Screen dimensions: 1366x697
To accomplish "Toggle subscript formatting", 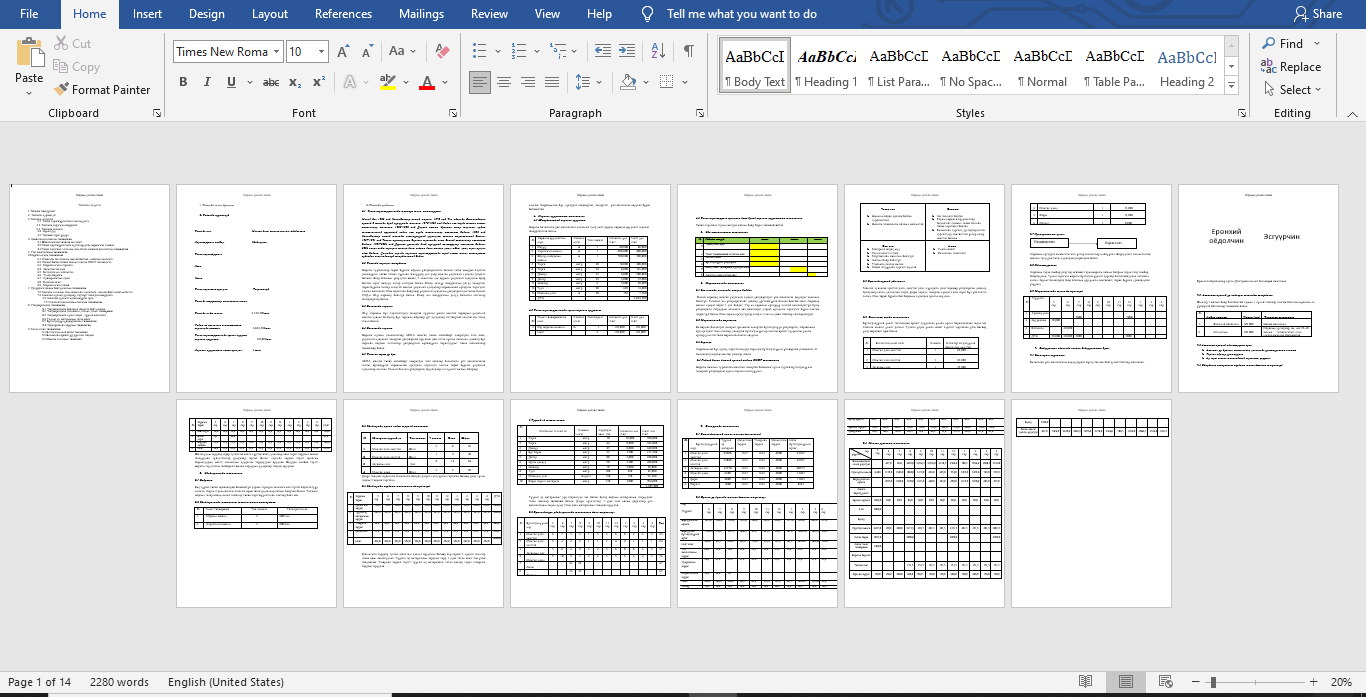I will click(297, 82).
